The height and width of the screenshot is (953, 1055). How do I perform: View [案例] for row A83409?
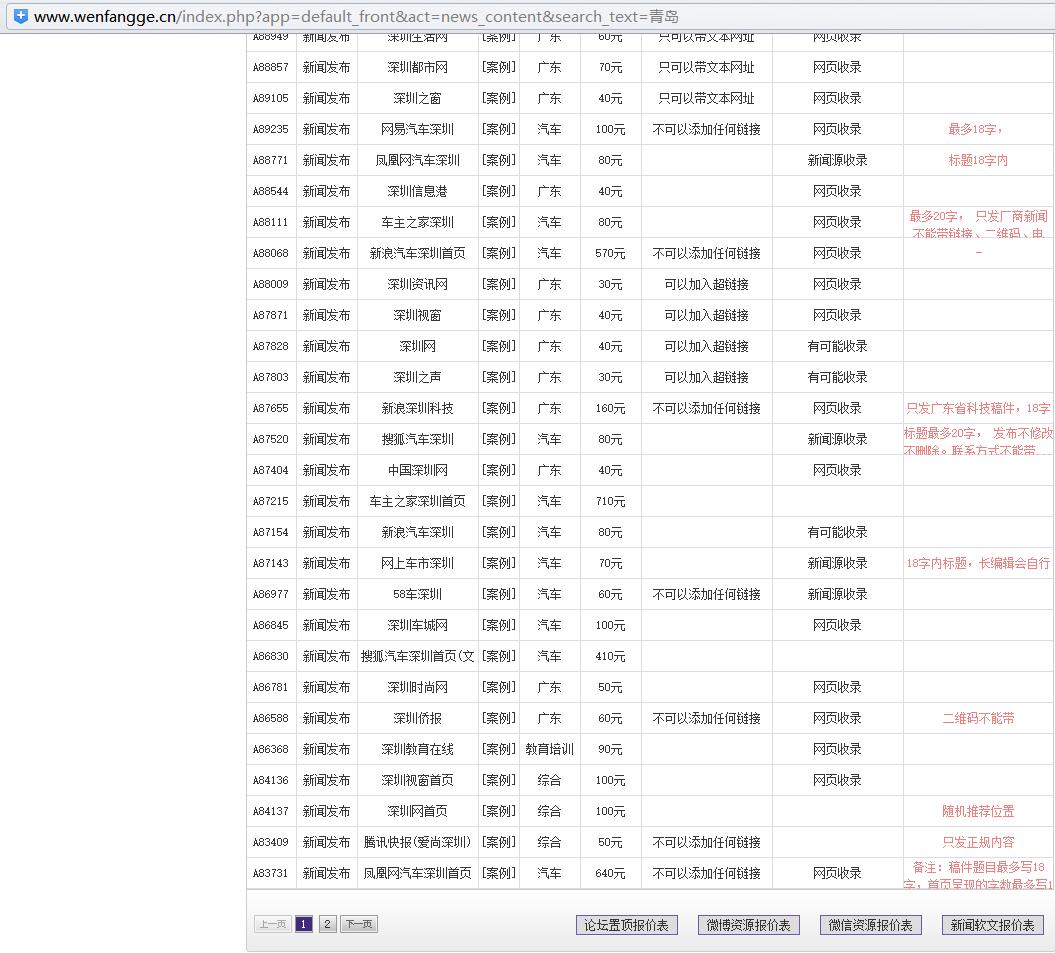pos(499,842)
